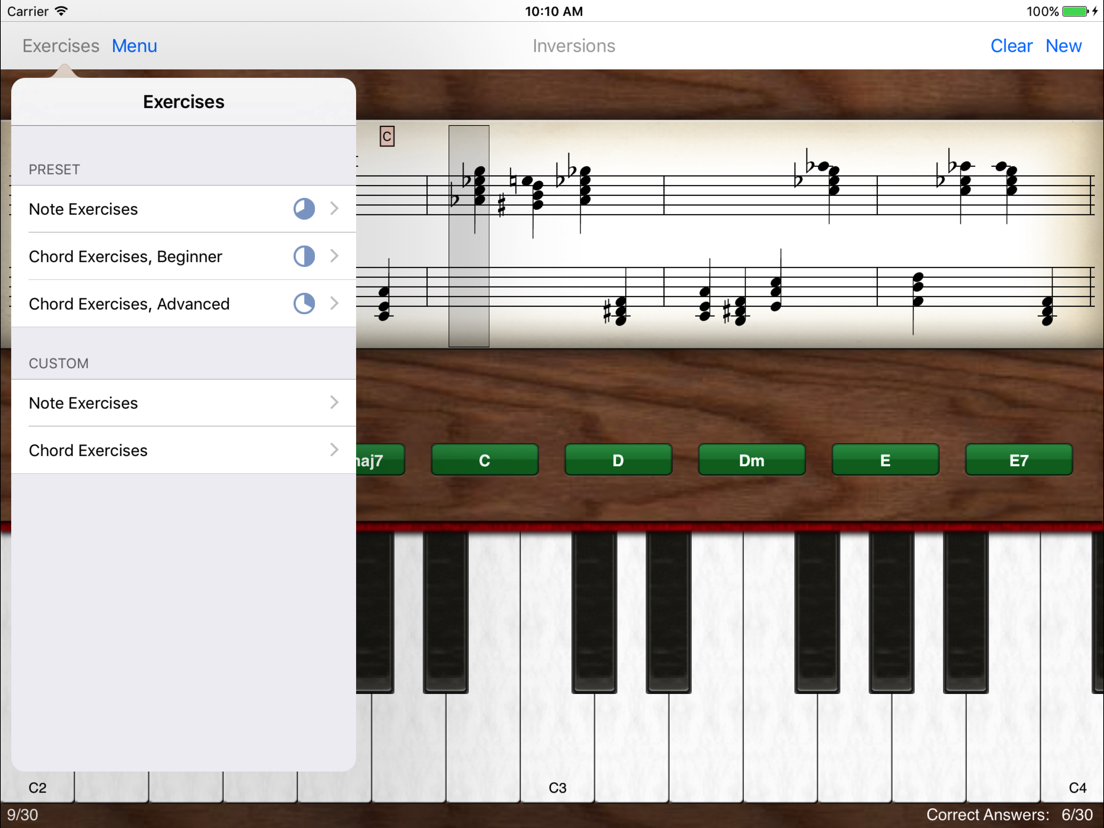Click progress pie icon for preset Note Exercises

pyautogui.click(x=304, y=209)
